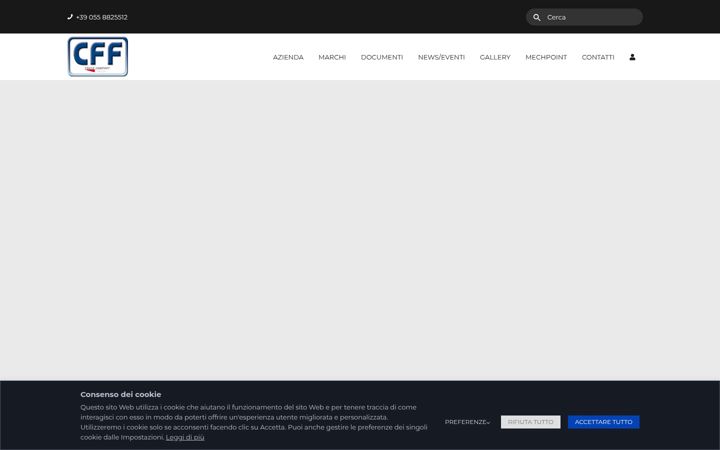Click the phone icon in top bar
This screenshot has width=720, height=450.
pyautogui.click(x=70, y=17)
